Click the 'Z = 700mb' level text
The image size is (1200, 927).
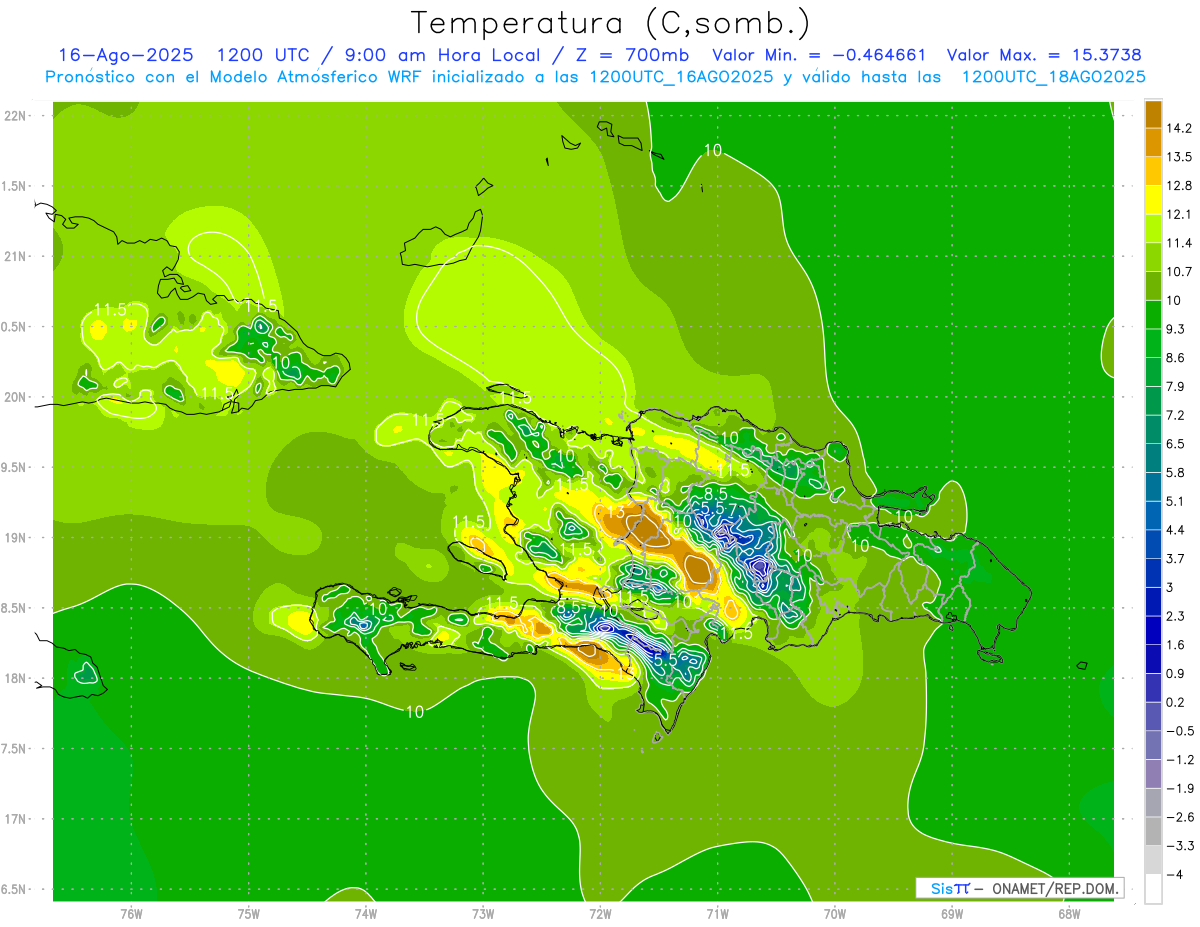pos(628,55)
